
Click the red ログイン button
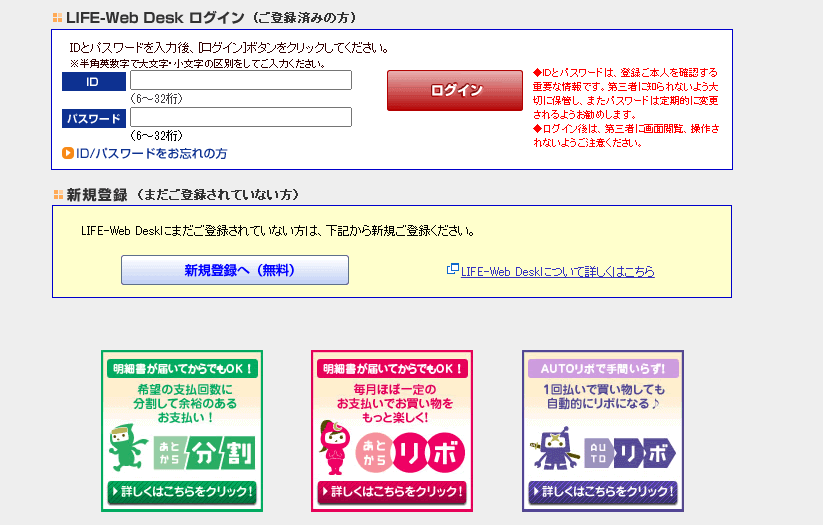click(x=455, y=90)
